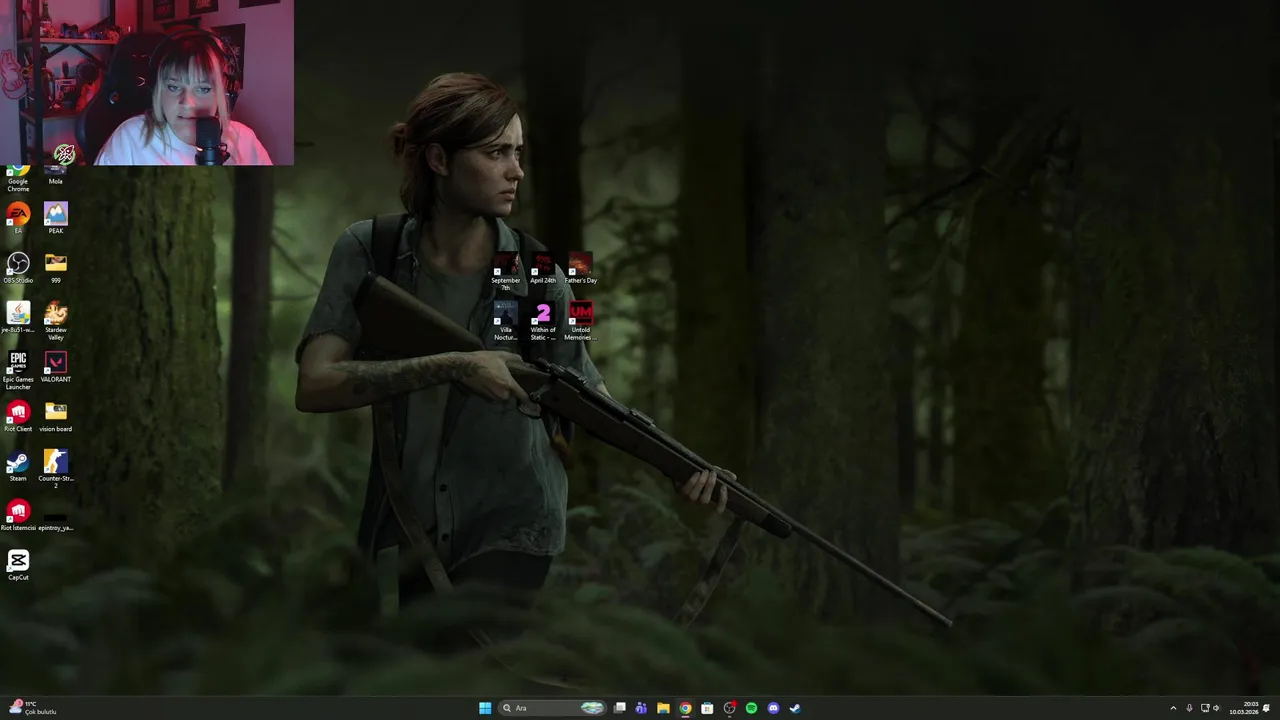Select the vision board folder
Screen dimensions: 1280x720
pyautogui.click(x=56, y=416)
